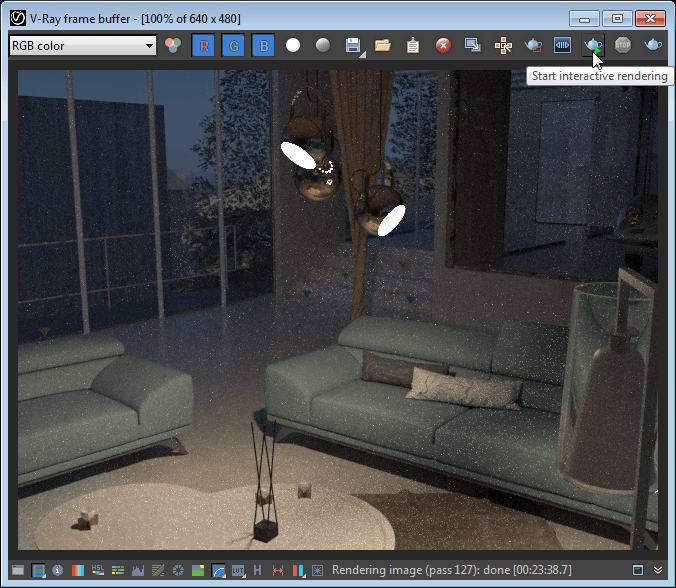Toggle white balance correction icon

(x=78, y=570)
